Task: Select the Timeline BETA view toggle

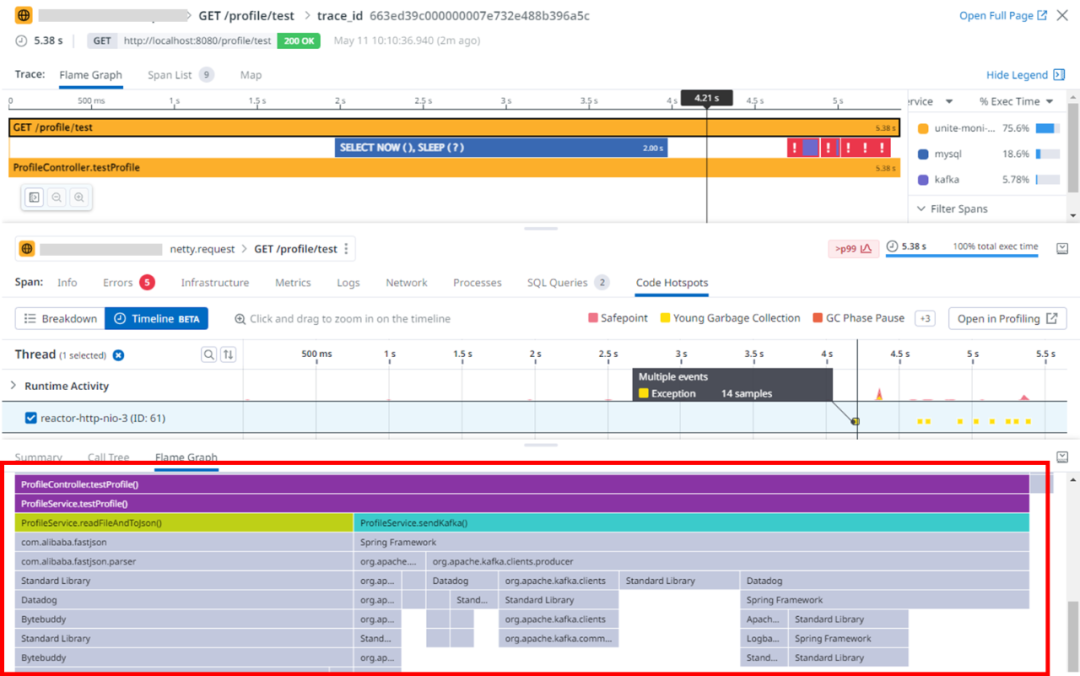Action: [156, 319]
